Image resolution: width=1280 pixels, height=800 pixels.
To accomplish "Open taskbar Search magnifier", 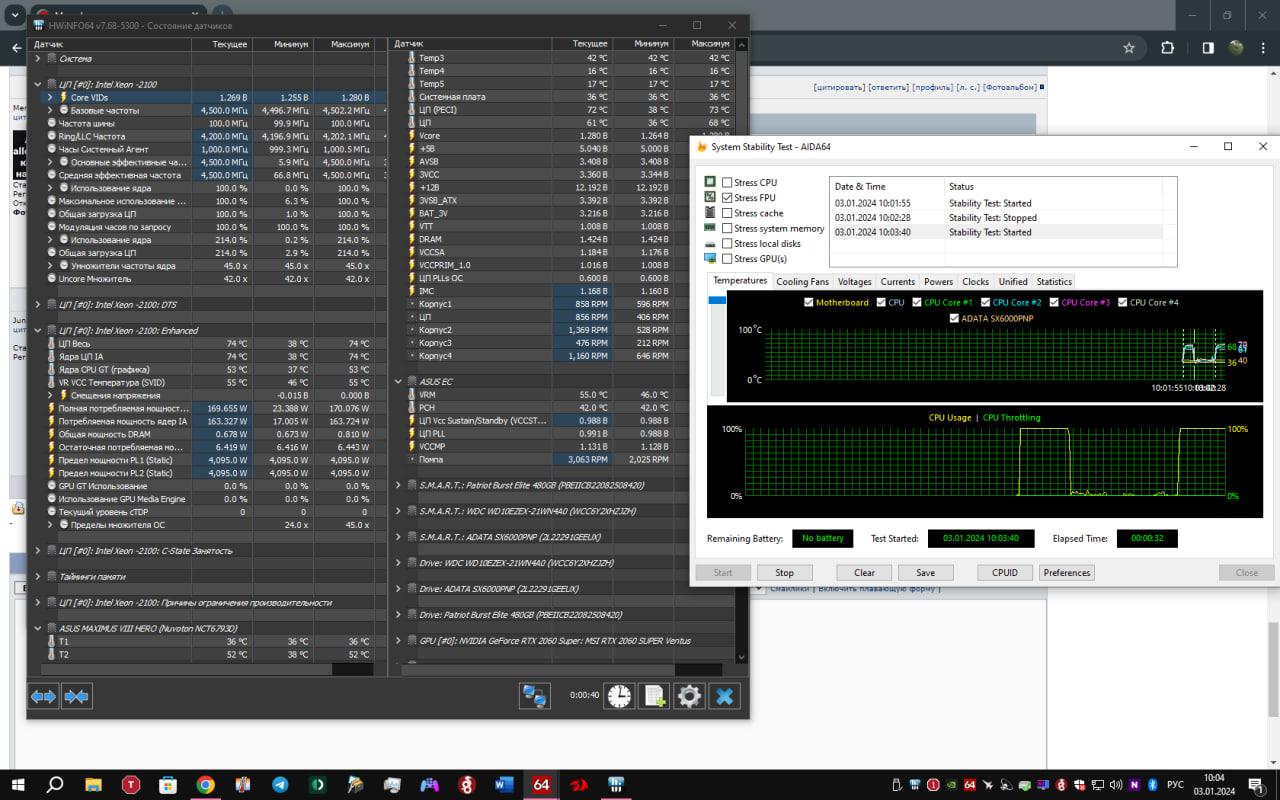I will click(55, 785).
